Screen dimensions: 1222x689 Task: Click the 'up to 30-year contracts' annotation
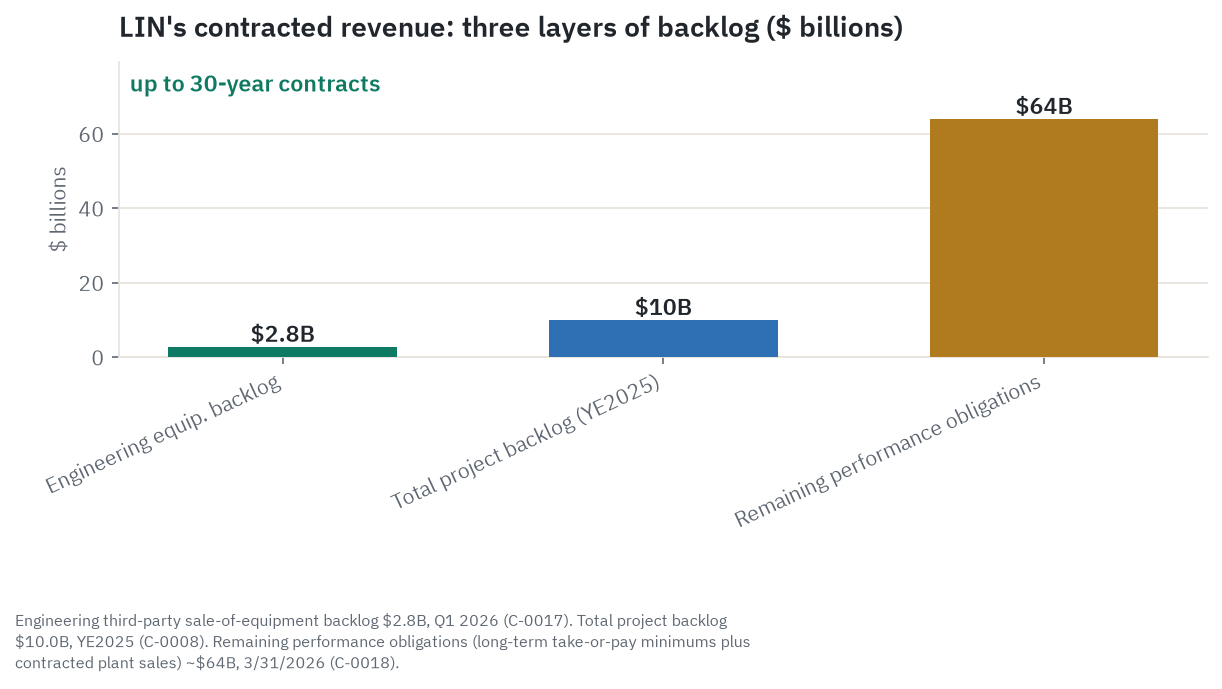tap(255, 84)
